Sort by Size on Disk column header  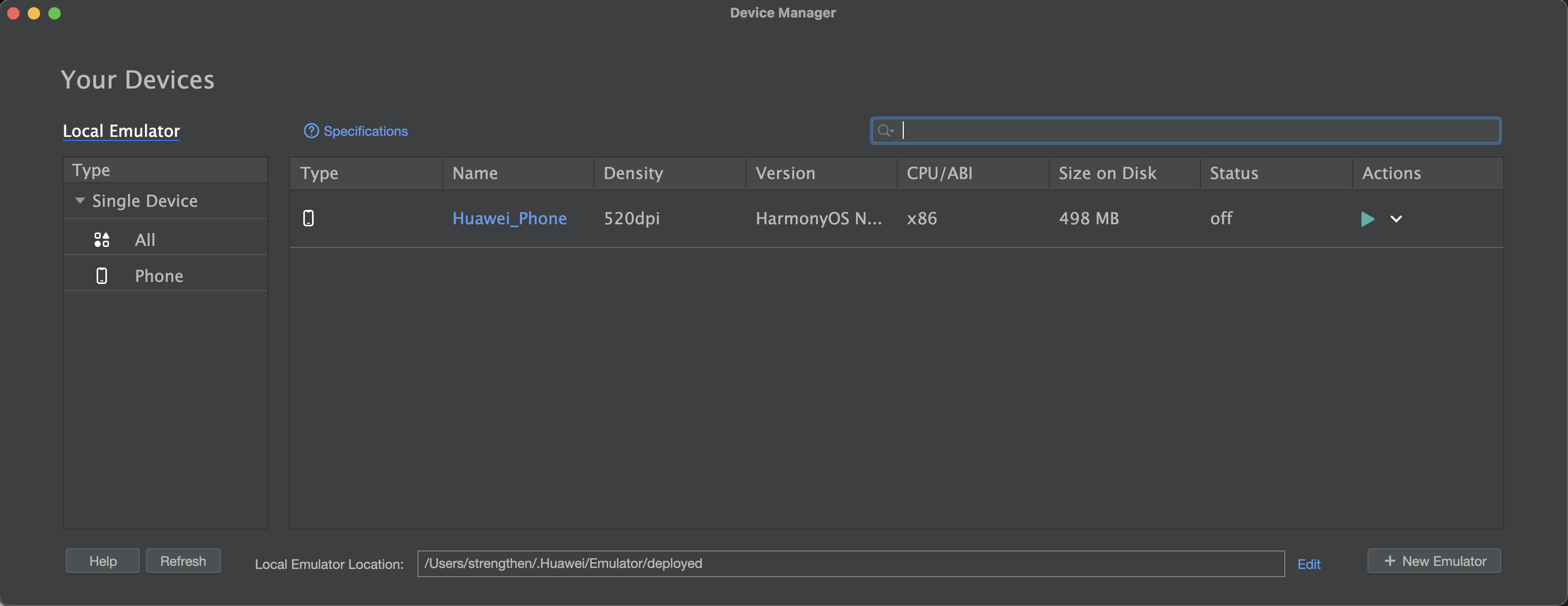coord(1107,173)
